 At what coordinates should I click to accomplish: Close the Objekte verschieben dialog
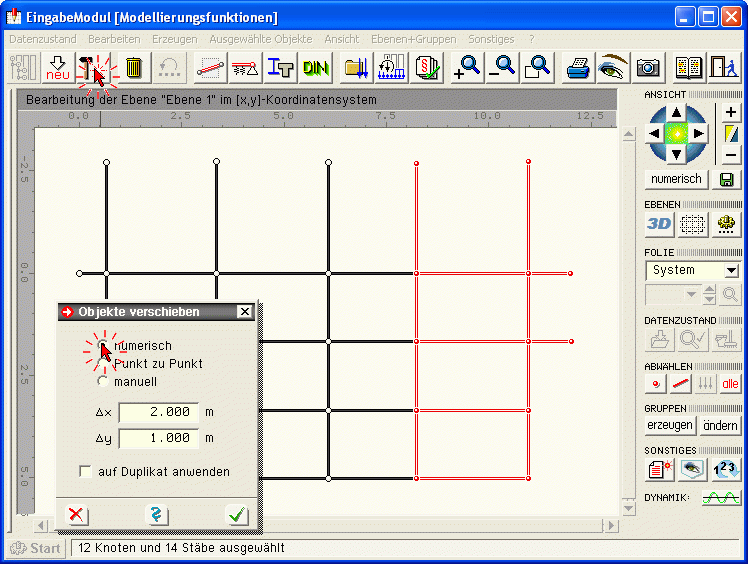pyautogui.click(x=244, y=312)
